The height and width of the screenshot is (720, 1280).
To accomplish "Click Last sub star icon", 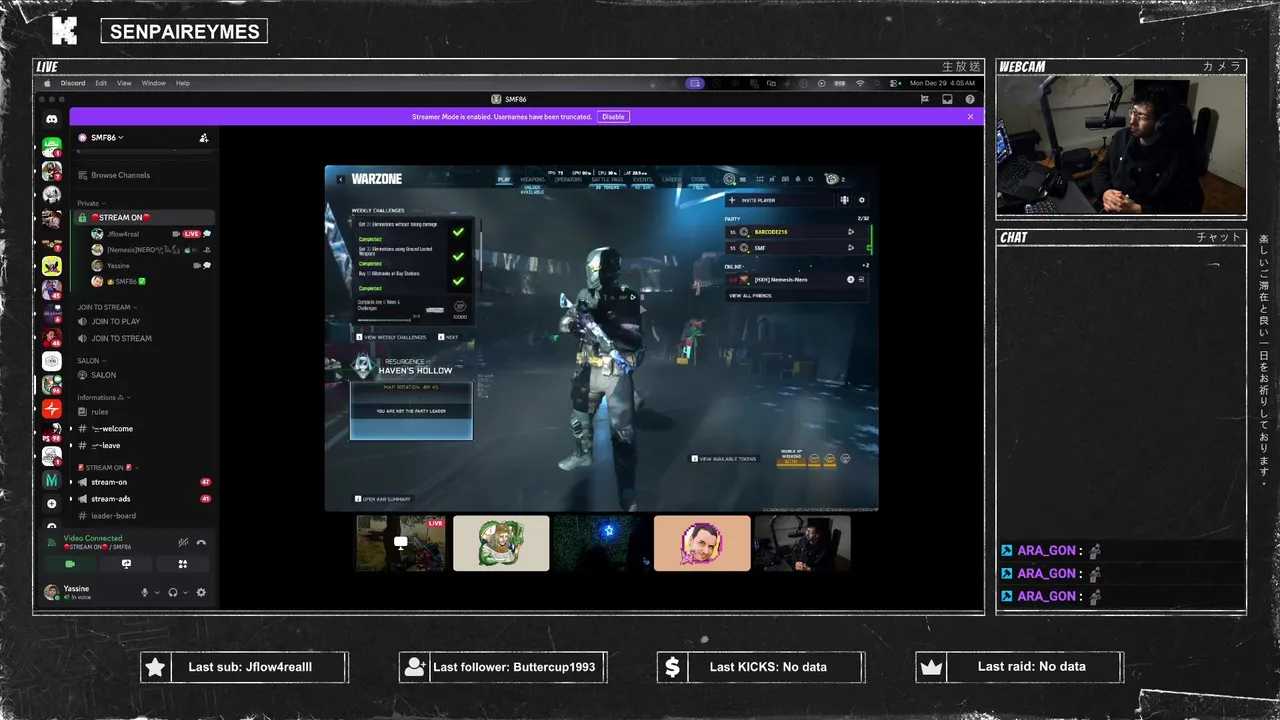I will click(x=155, y=667).
